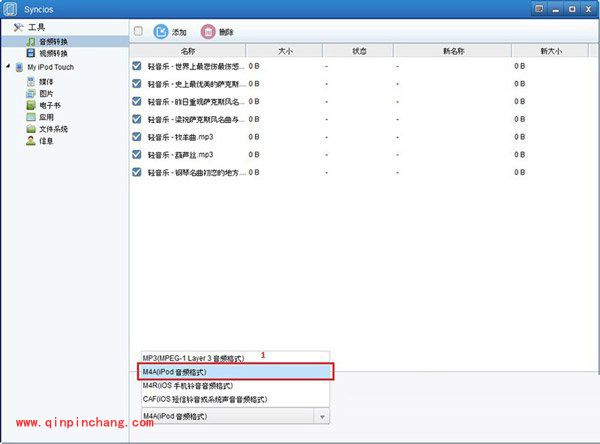
Task: Uncheck the 轻音乐-葫芦丝.mp3 file checkbox
Action: pos(137,155)
